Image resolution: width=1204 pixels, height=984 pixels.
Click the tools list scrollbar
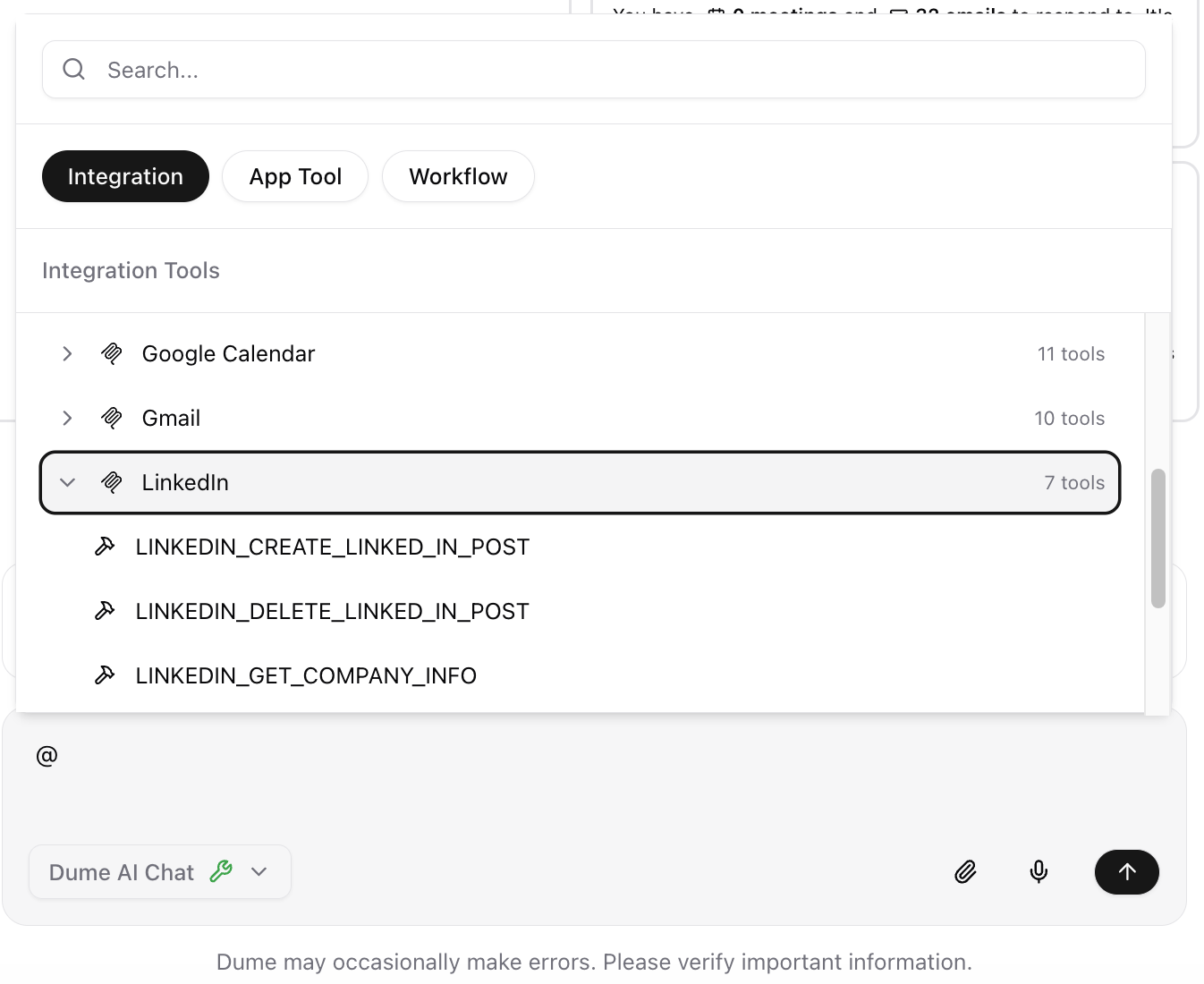(1159, 537)
